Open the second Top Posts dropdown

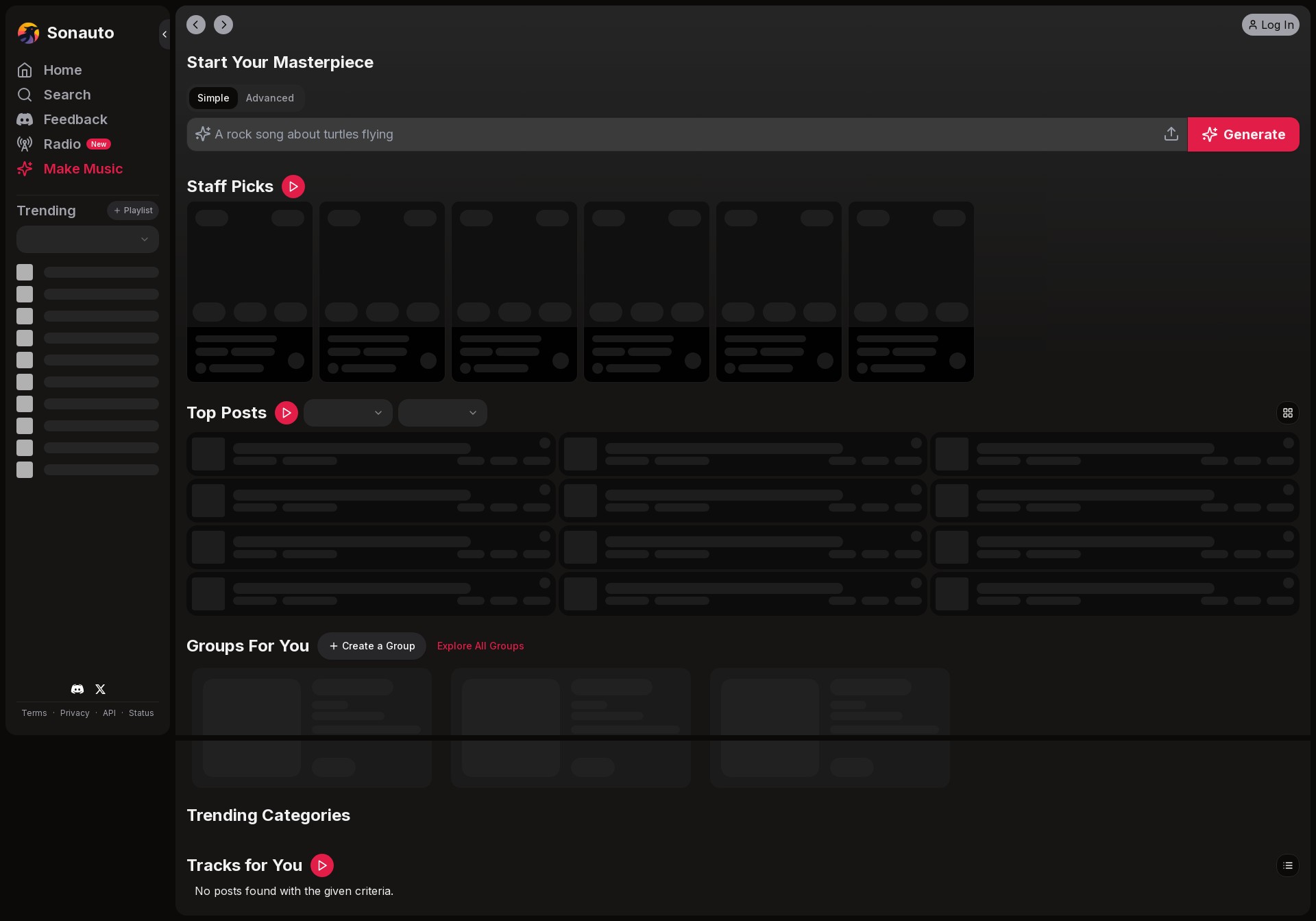pos(443,413)
